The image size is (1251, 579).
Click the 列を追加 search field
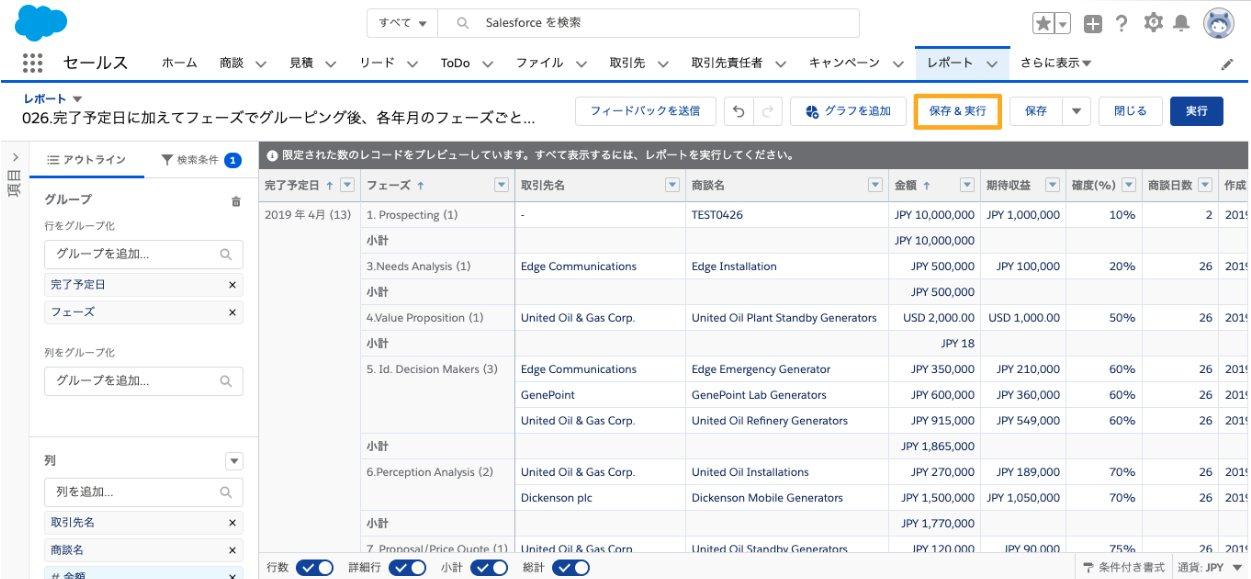143,492
